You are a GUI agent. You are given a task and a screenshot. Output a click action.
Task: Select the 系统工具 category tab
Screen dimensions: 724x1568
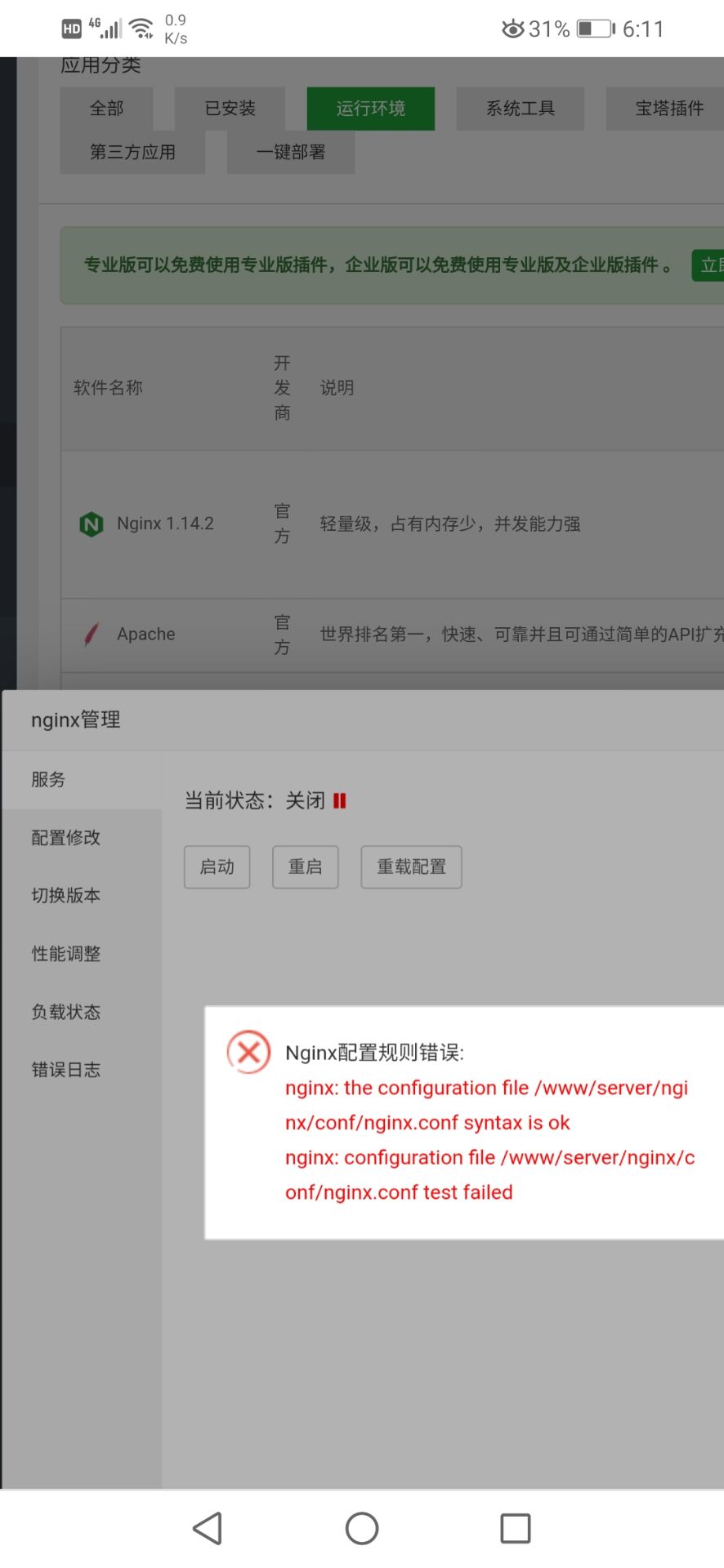point(521,109)
